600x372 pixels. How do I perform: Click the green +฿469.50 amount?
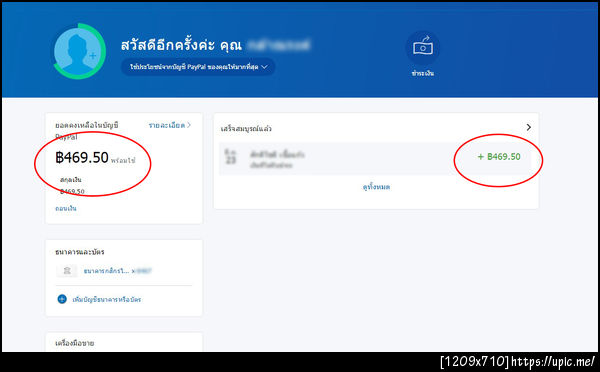pyautogui.click(x=499, y=157)
